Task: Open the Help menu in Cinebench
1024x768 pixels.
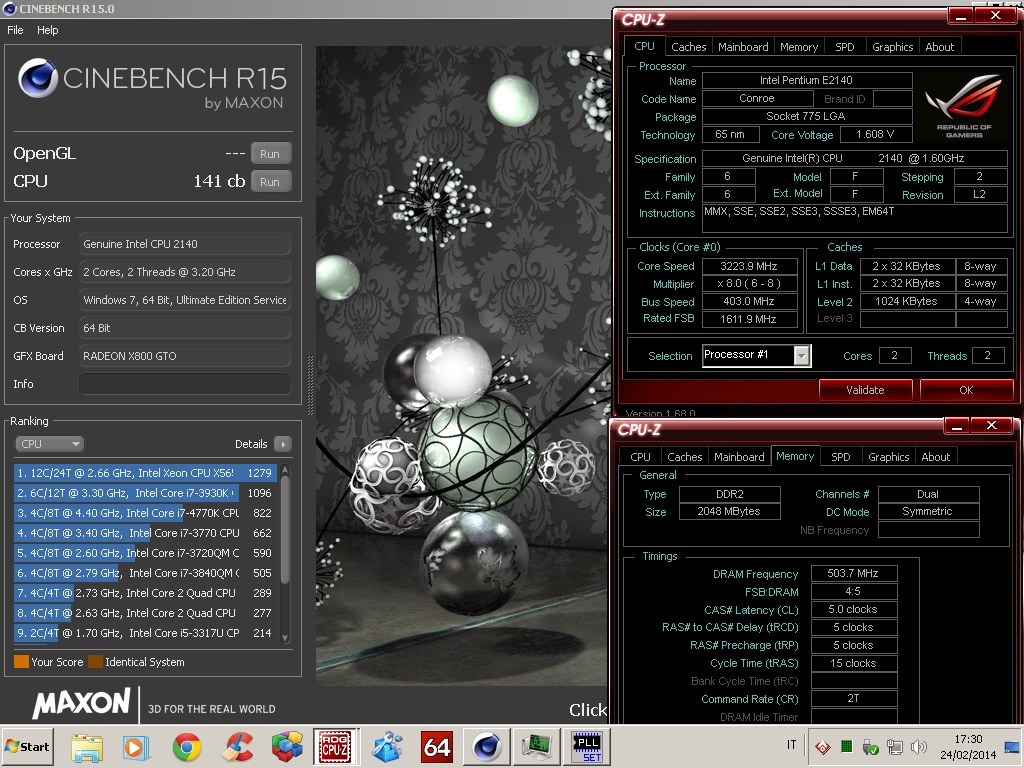Action: tap(47, 30)
